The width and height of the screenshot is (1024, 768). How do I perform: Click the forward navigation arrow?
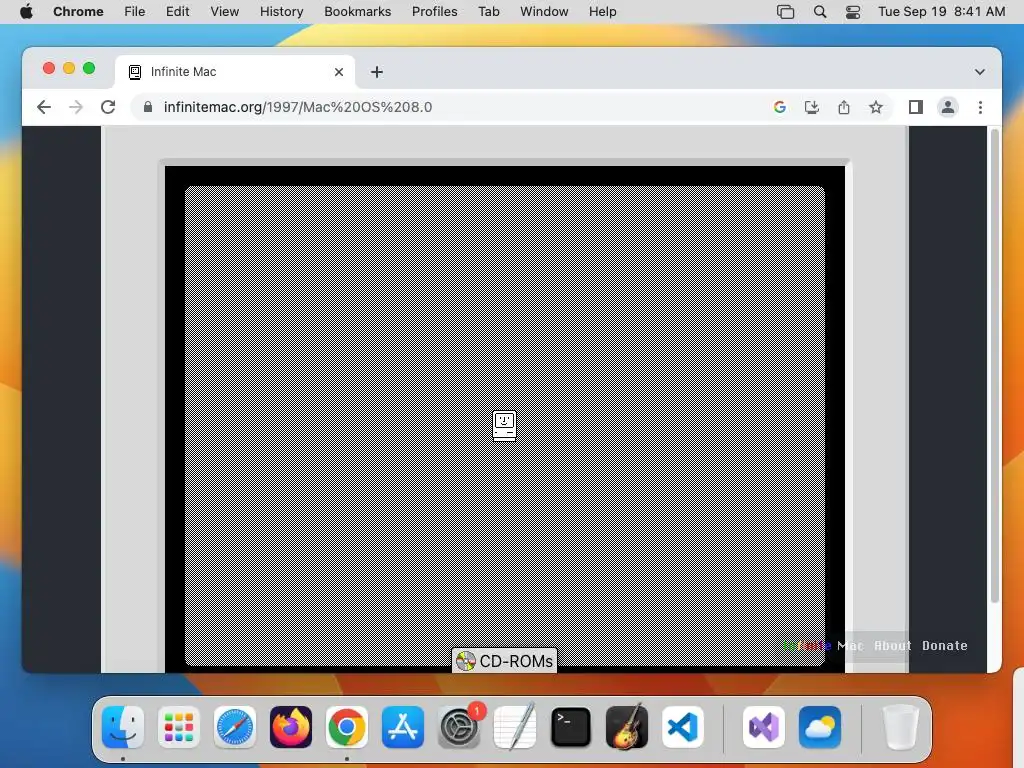(x=76, y=107)
